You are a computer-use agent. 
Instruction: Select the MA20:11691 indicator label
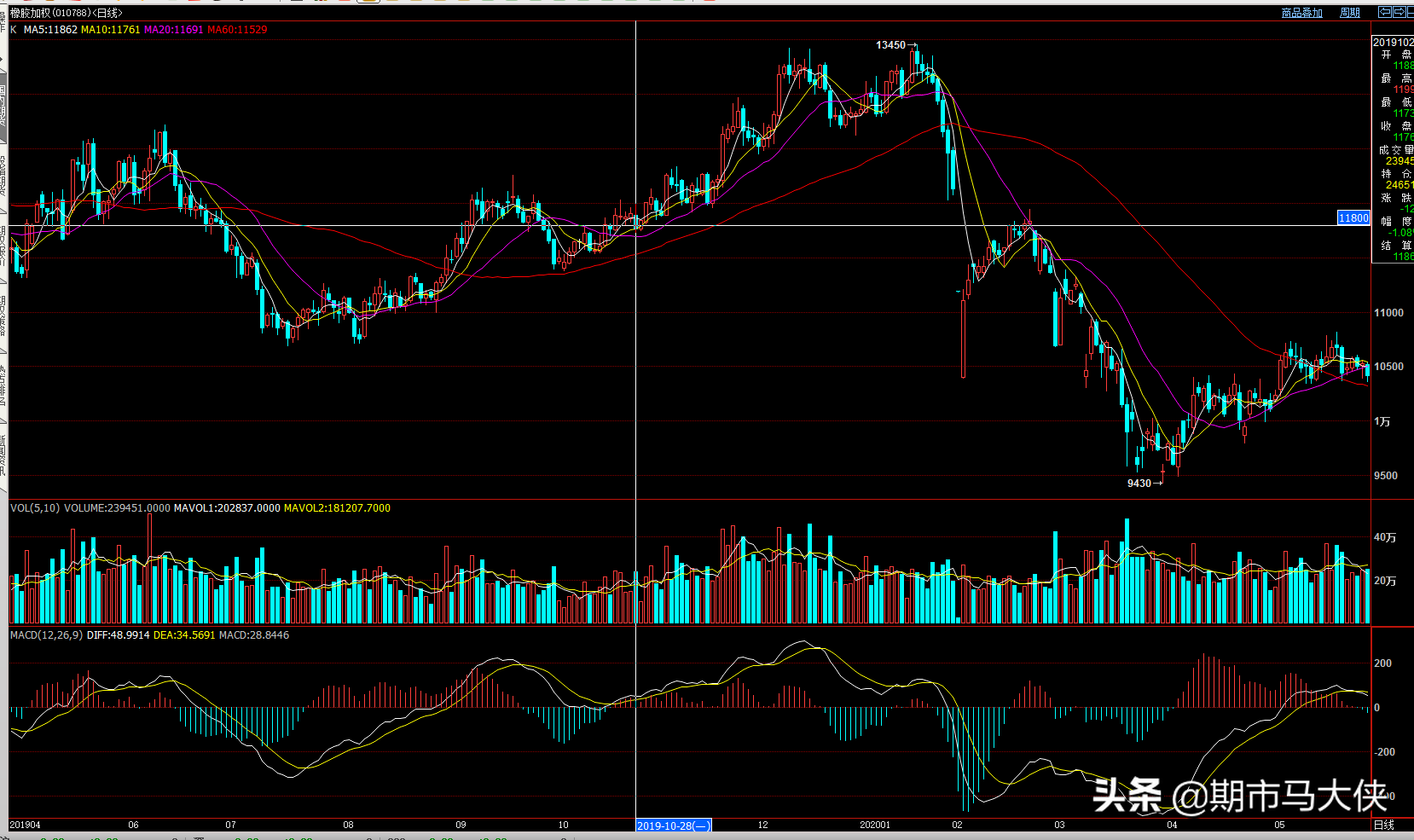[174, 29]
